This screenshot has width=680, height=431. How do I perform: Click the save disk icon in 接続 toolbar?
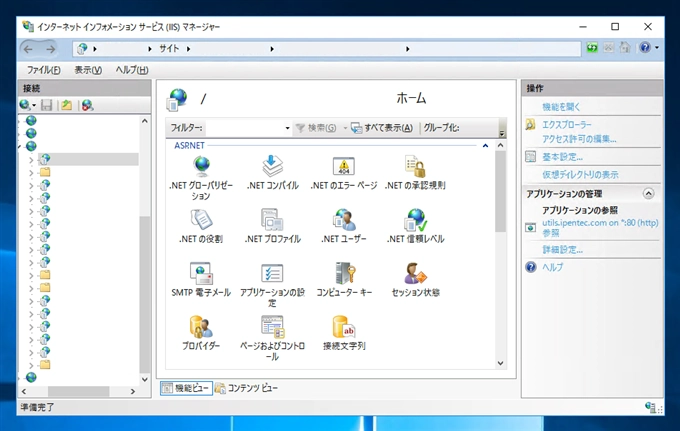[46, 105]
